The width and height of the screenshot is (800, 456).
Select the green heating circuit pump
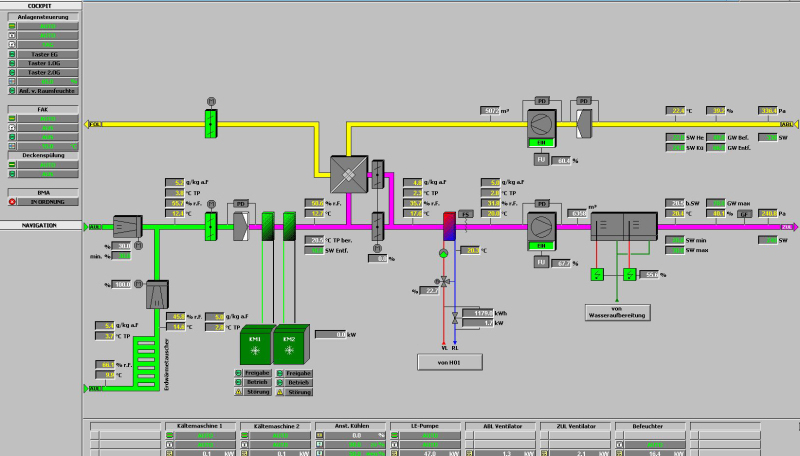point(443,253)
